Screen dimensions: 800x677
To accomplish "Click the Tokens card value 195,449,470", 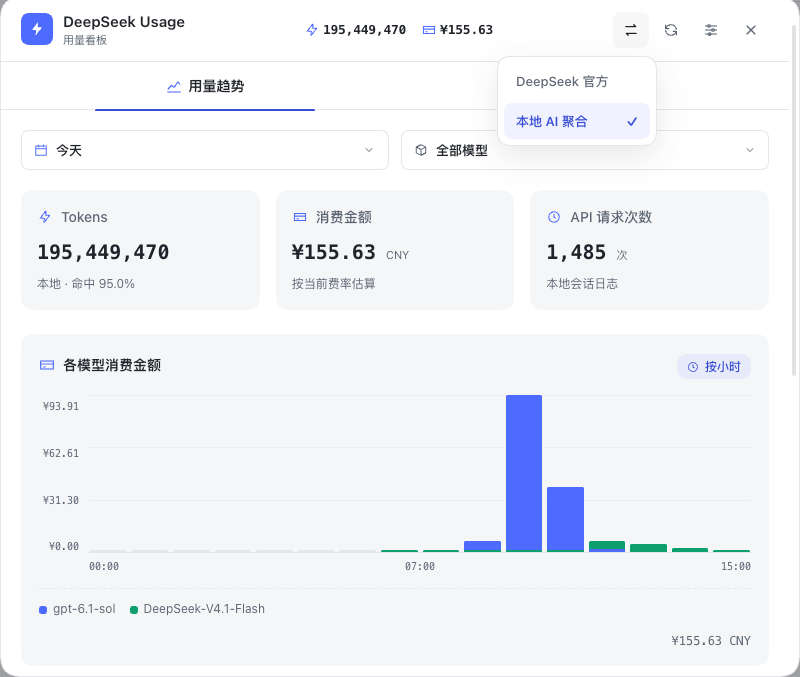I will coord(103,252).
